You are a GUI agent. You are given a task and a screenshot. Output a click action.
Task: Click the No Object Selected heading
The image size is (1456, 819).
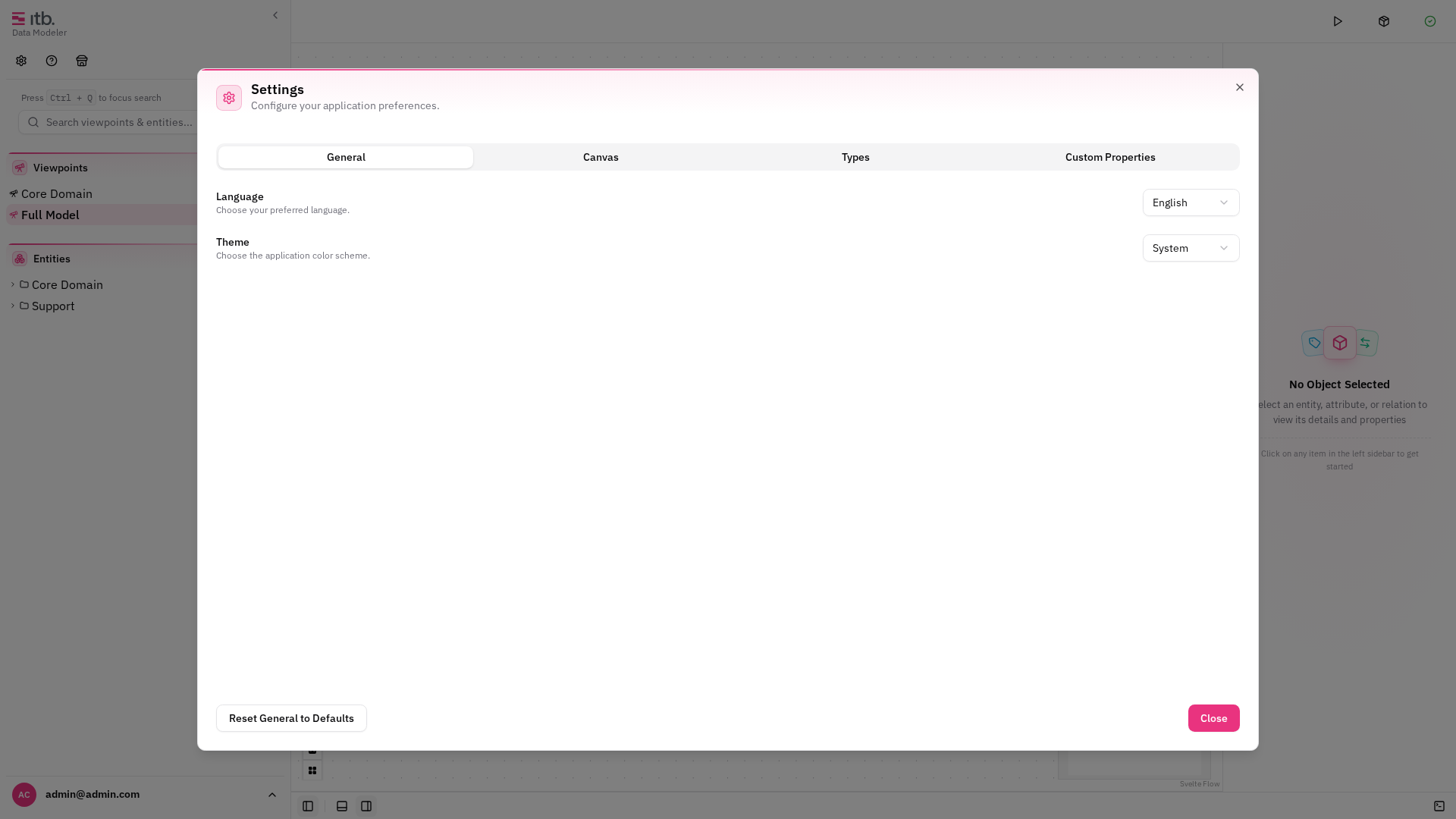pyautogui.click(x=1339, y=384)
